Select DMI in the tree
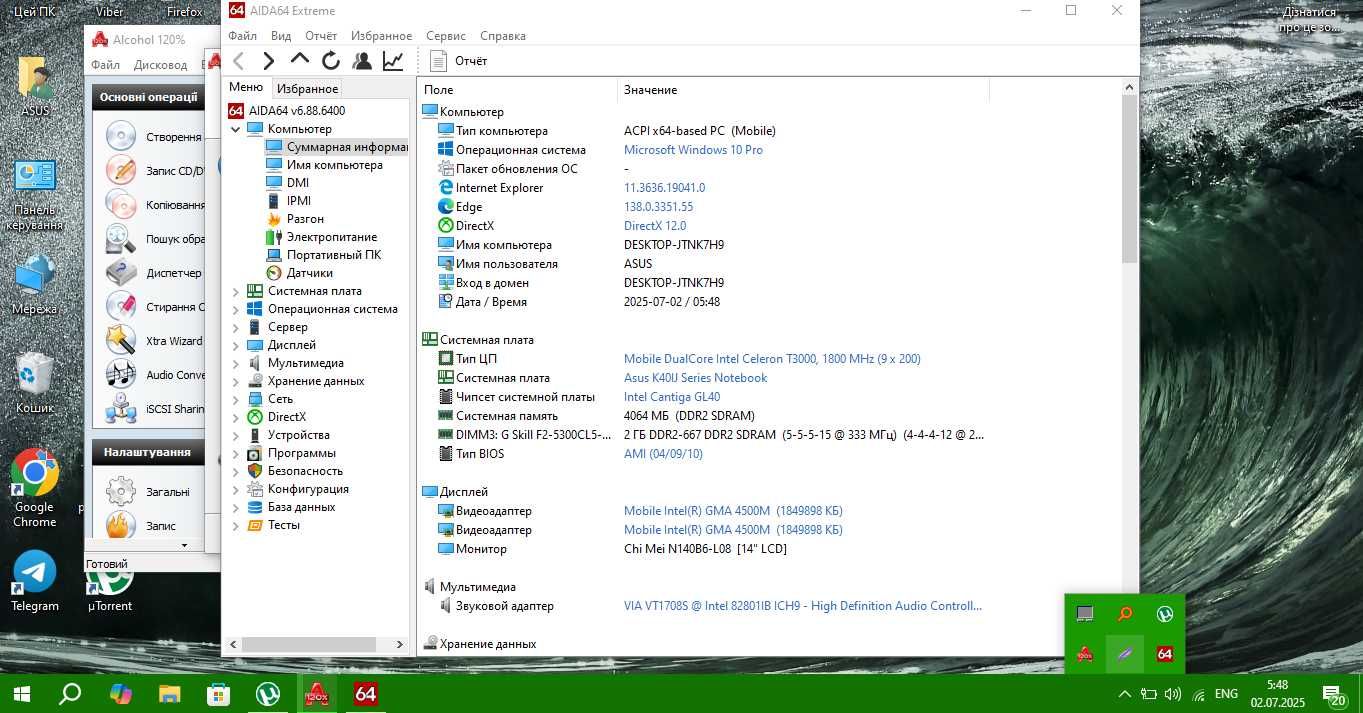The width and height of the screenshot is (1363, 713). click(298, 183)
